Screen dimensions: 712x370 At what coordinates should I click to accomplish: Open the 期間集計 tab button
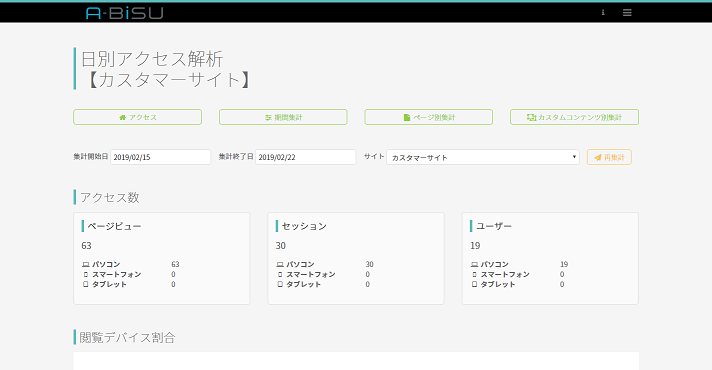pos(283,117)
